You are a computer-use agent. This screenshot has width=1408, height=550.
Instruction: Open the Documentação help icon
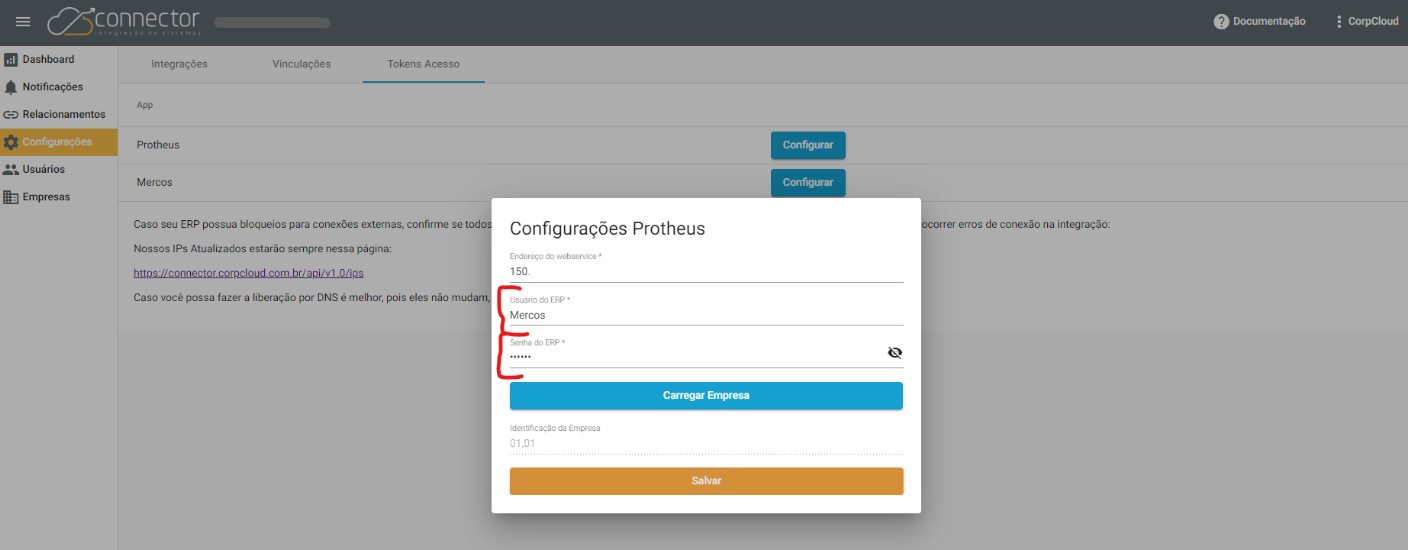pos(1221,22)
